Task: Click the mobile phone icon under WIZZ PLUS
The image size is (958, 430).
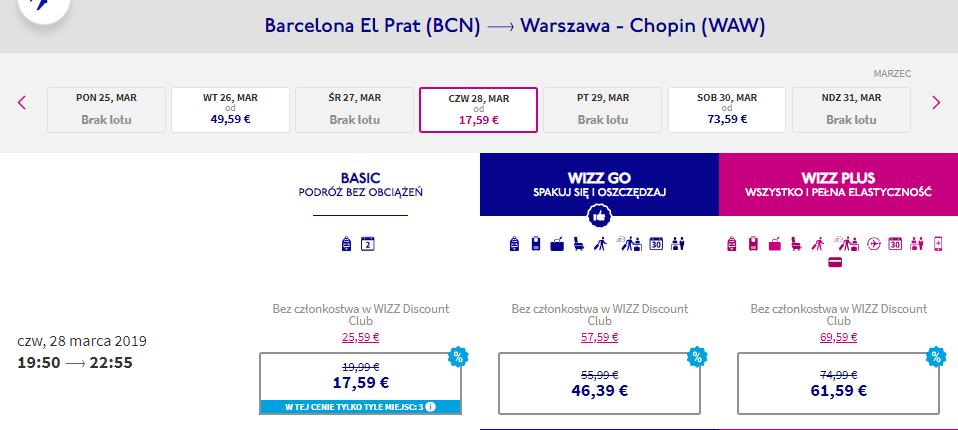Action: click(x=938, y=244)
